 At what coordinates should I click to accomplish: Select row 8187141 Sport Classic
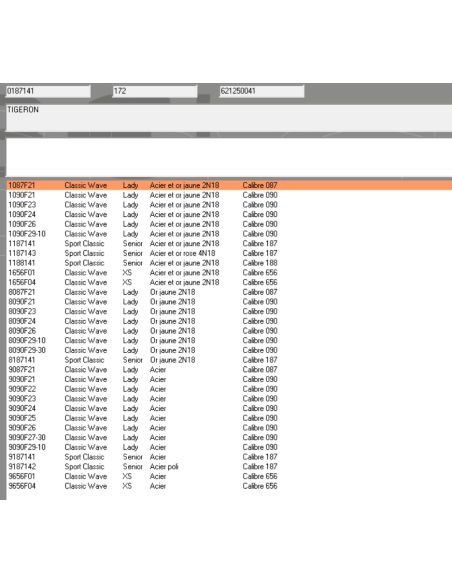pos(229,360)
